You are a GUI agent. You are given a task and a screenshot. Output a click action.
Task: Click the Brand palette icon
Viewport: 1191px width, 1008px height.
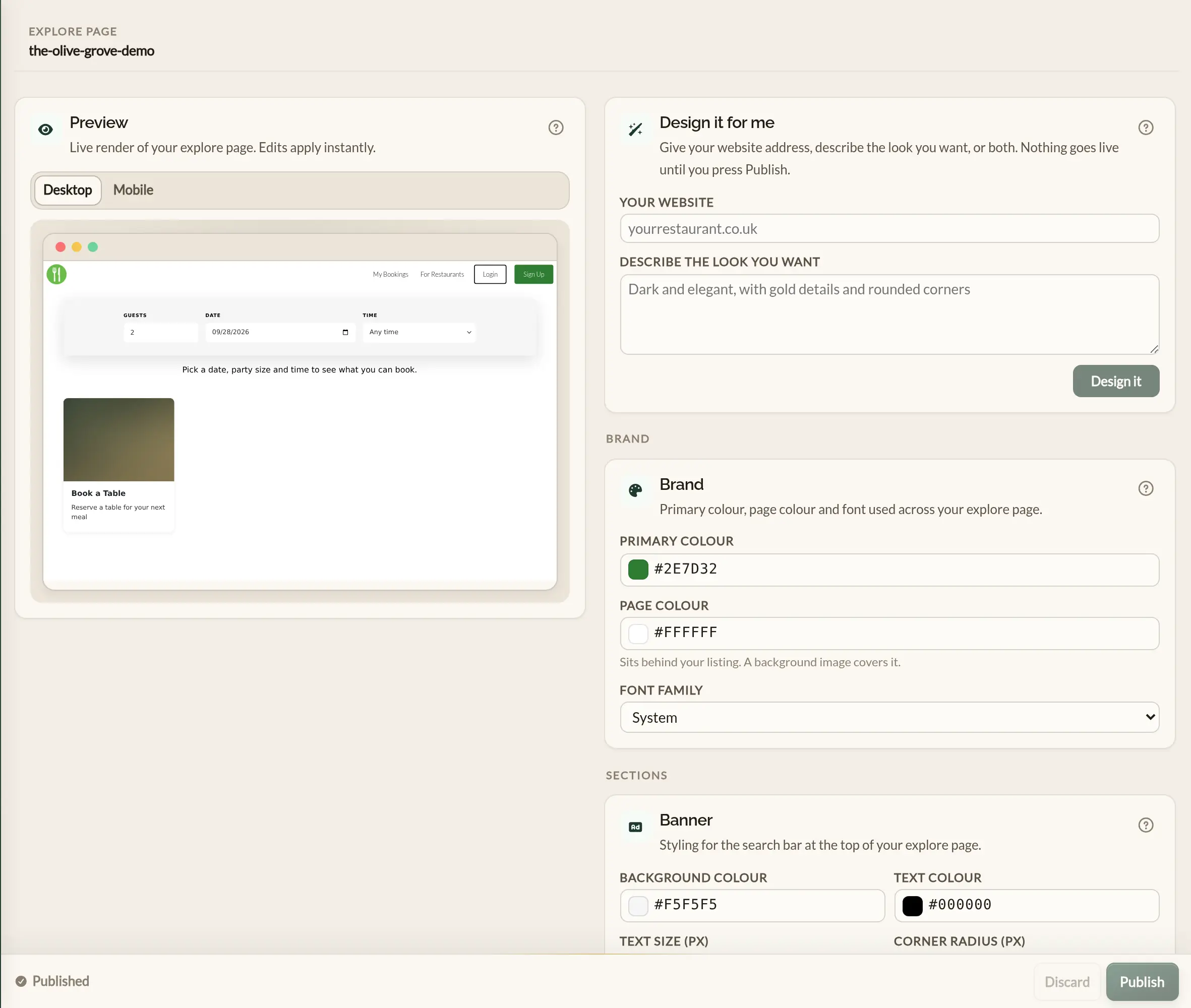point(635,490)
